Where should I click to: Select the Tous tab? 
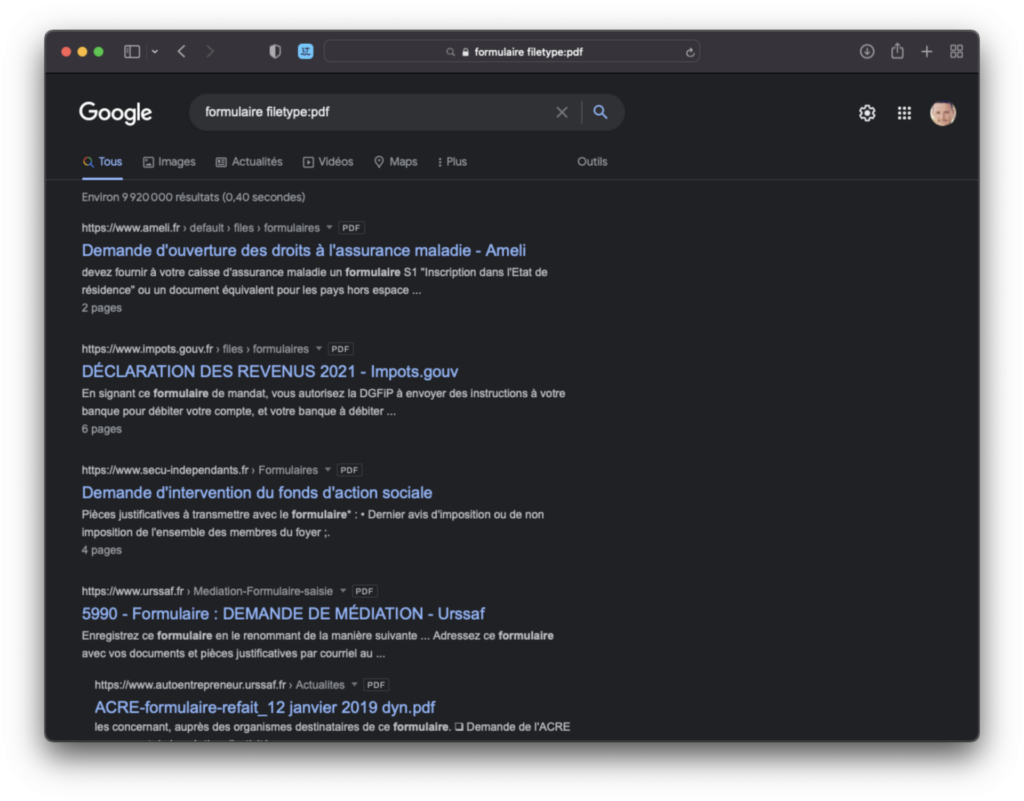click(103, 162)
